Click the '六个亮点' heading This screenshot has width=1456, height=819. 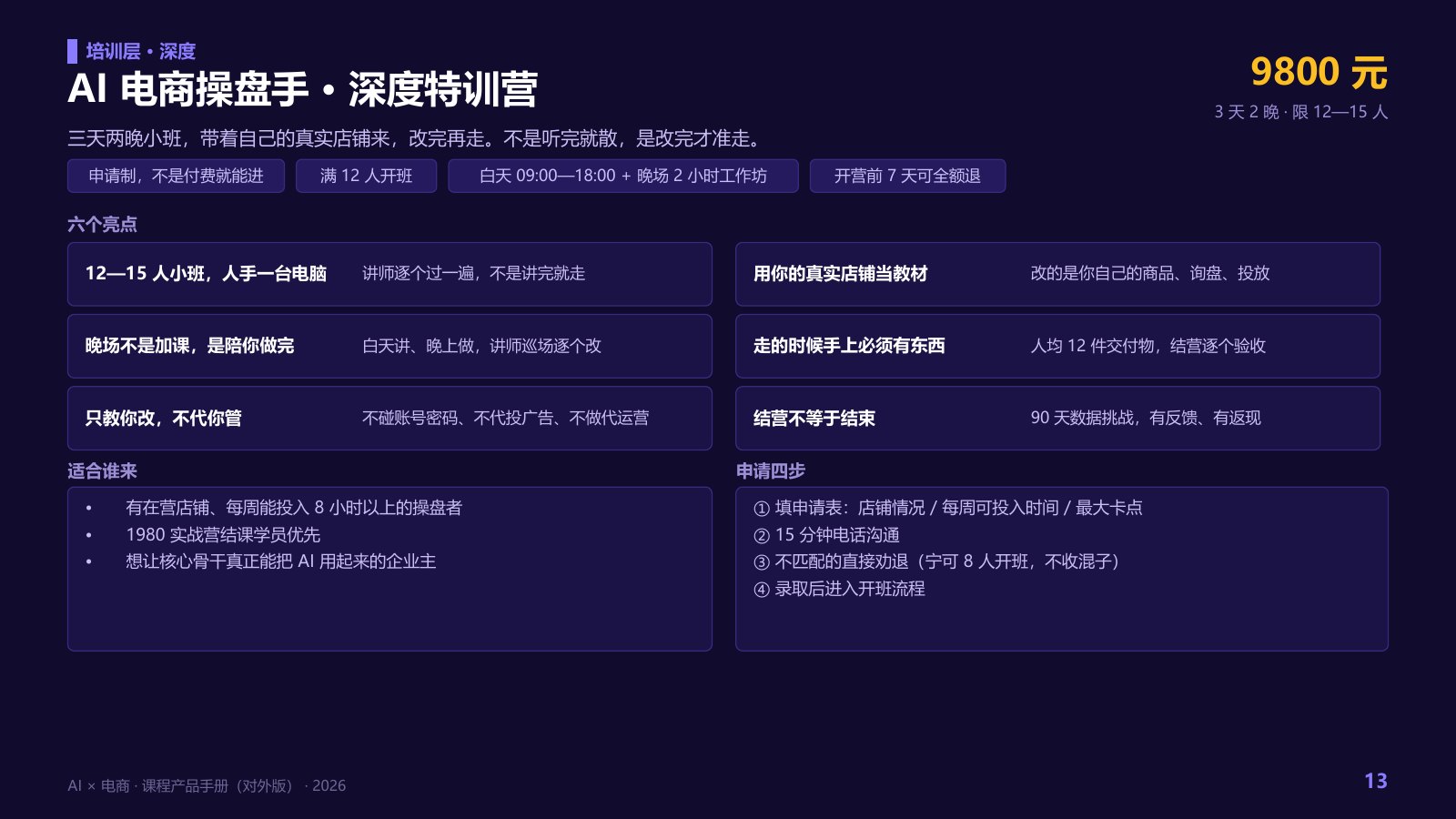tap(102, 224)
